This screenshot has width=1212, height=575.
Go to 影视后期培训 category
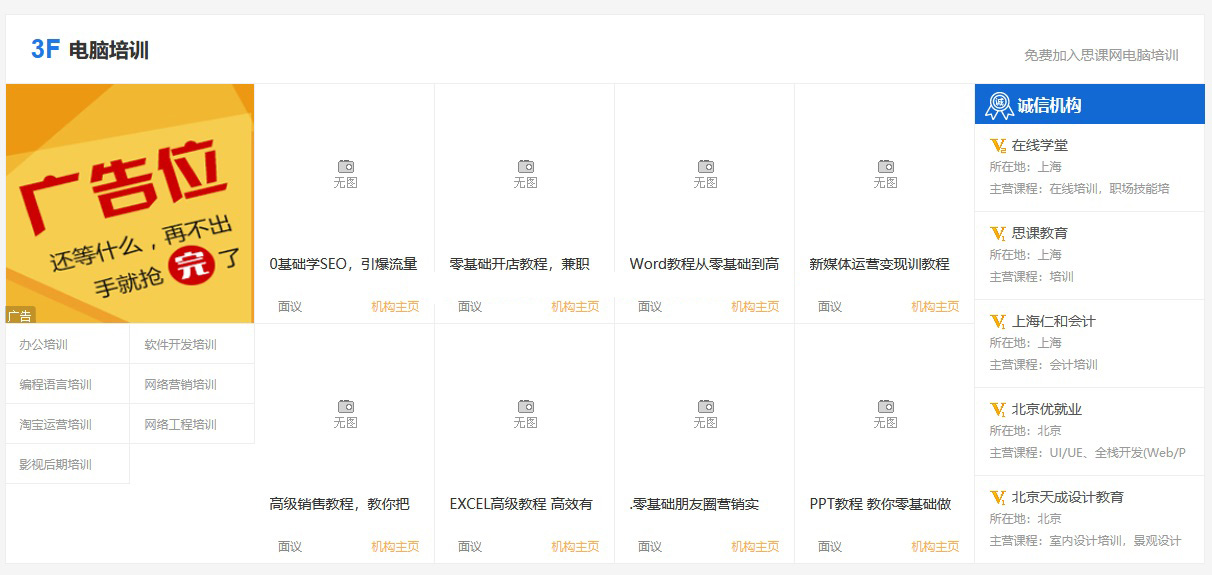55,465
